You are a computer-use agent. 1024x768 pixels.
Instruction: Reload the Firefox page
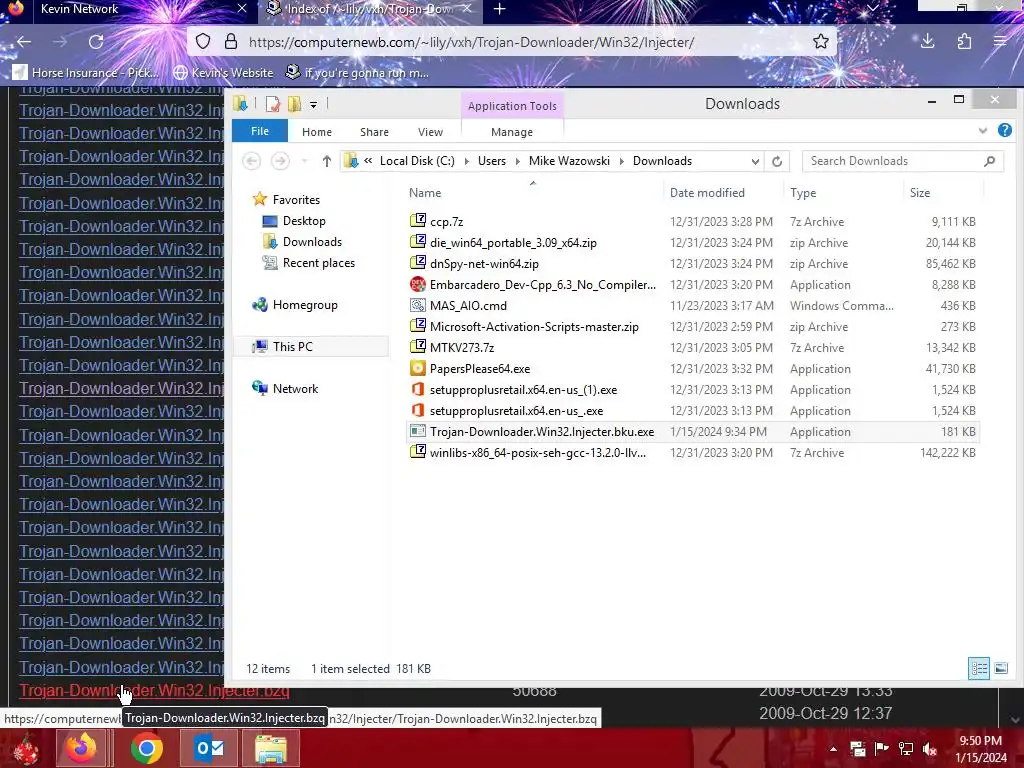click(x=96, y=42)
